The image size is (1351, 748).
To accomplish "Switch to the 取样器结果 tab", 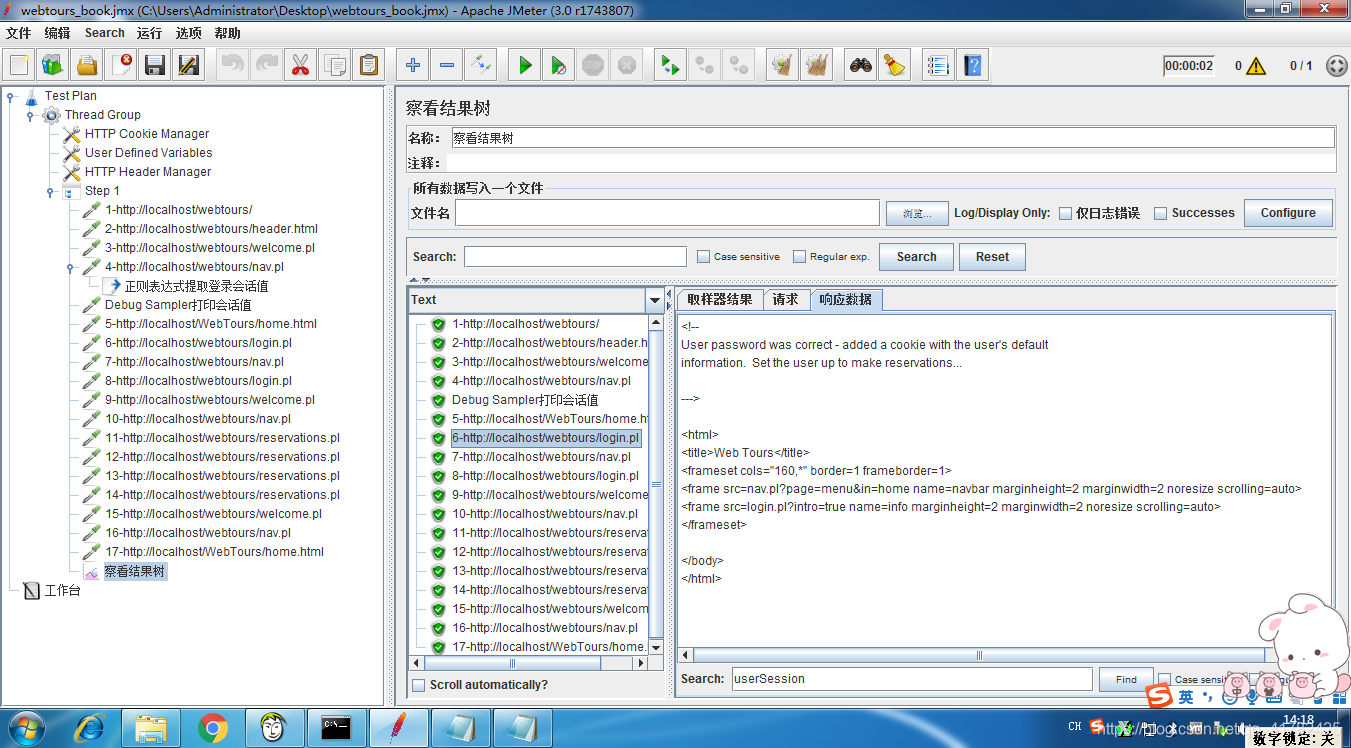I will [x=720, y=300].
